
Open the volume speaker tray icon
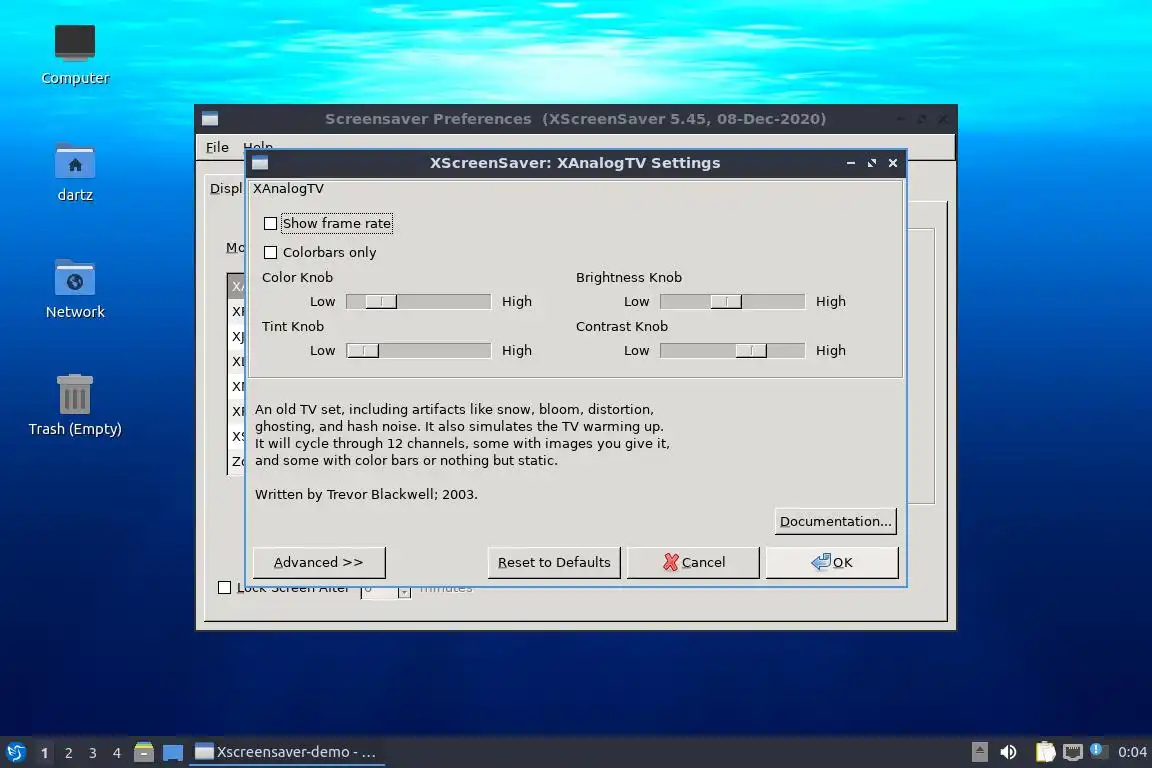[x=1009, y=752]
